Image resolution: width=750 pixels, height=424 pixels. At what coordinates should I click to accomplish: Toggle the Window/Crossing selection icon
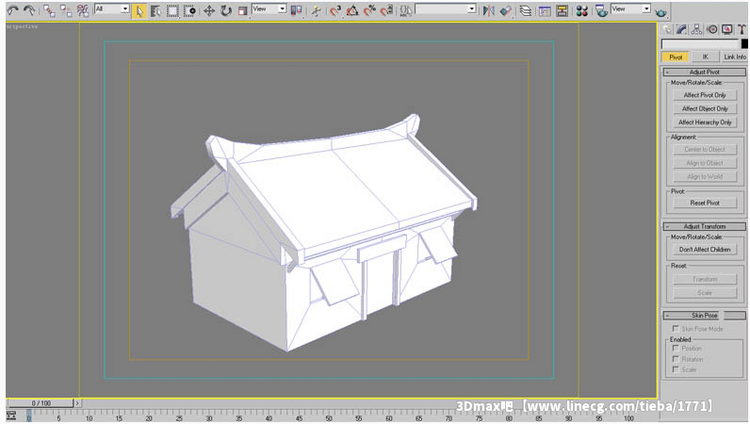[190, 11]
